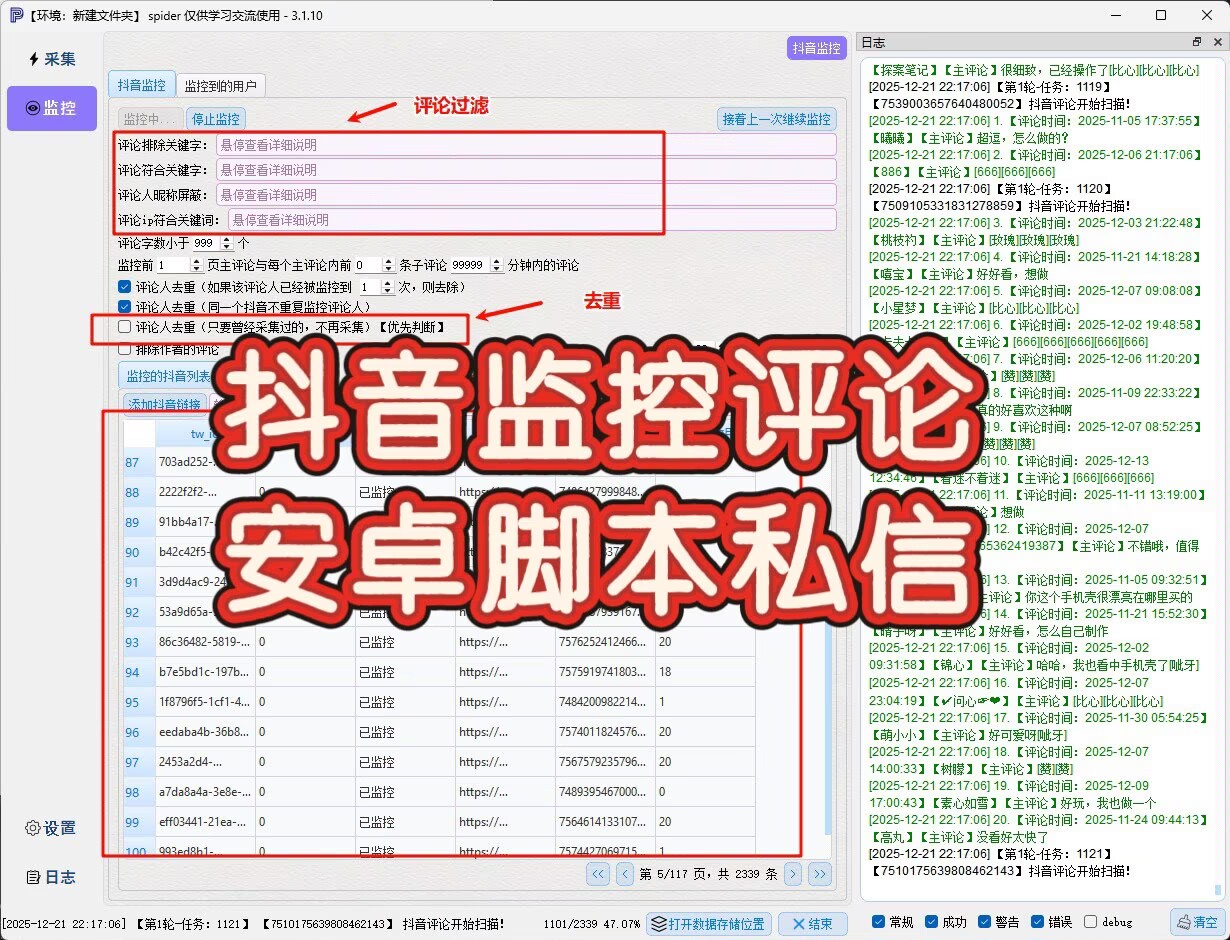Switch to the 抖音监控 tab
The height and width of the screenshot is (940, 1230).
pyautogui.click(x=141, y=85)
